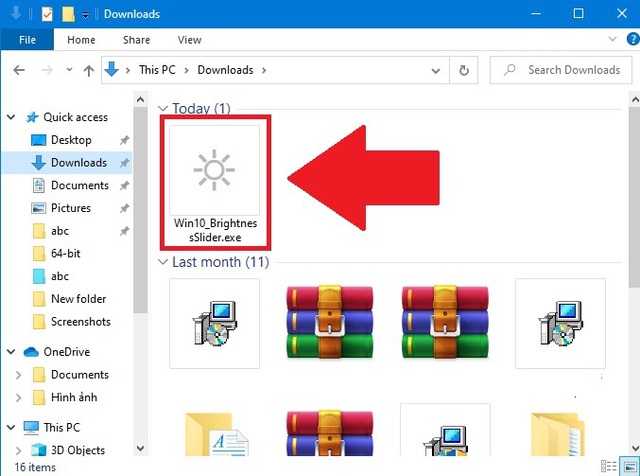Open the recent locations dropdown arrow

tap(69, 70)
